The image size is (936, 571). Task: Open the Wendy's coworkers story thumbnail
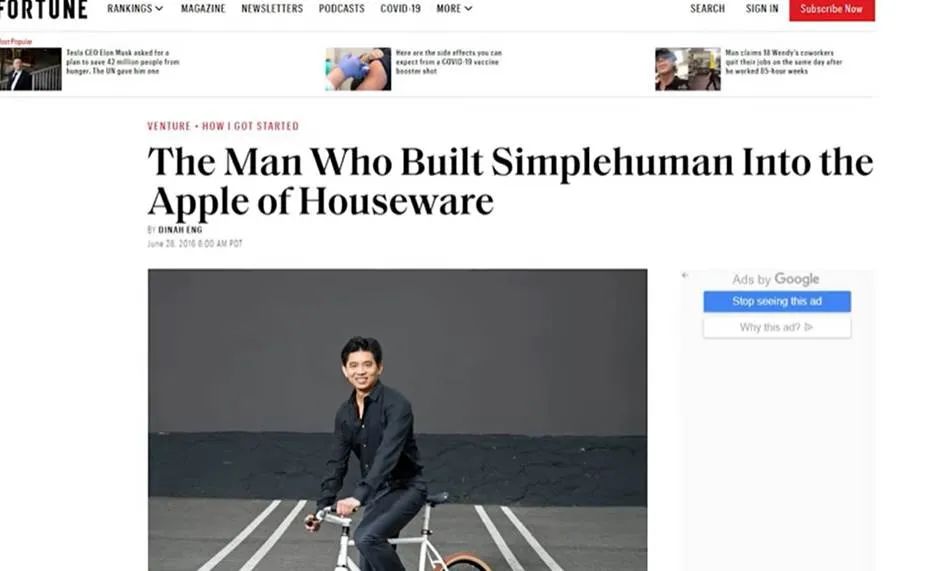[688, 69]
